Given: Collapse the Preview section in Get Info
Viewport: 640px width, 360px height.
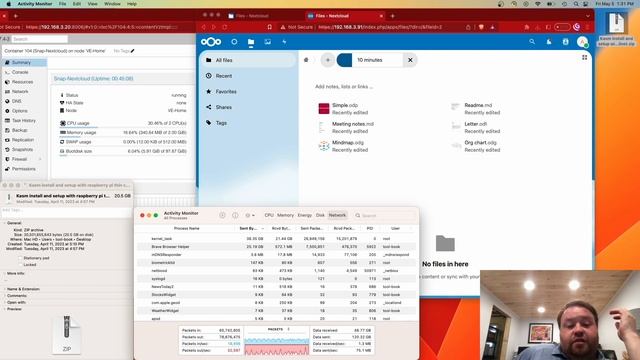Looking at the screenshot, I should (x=5, y=309).
